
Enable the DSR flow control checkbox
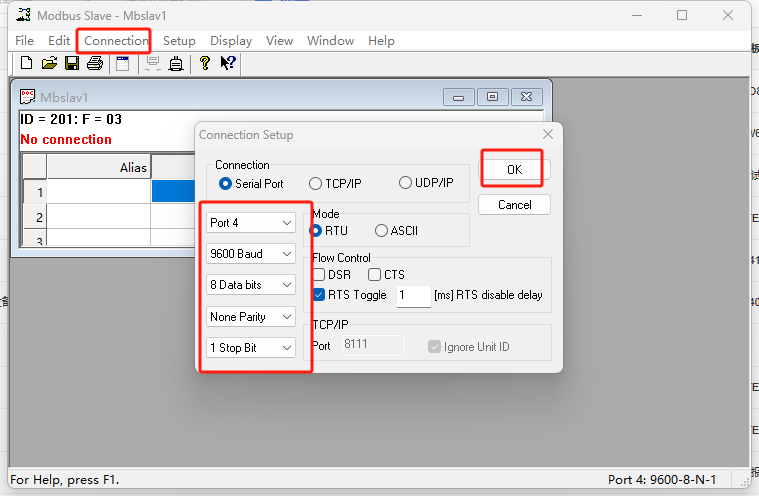[319, 274]
